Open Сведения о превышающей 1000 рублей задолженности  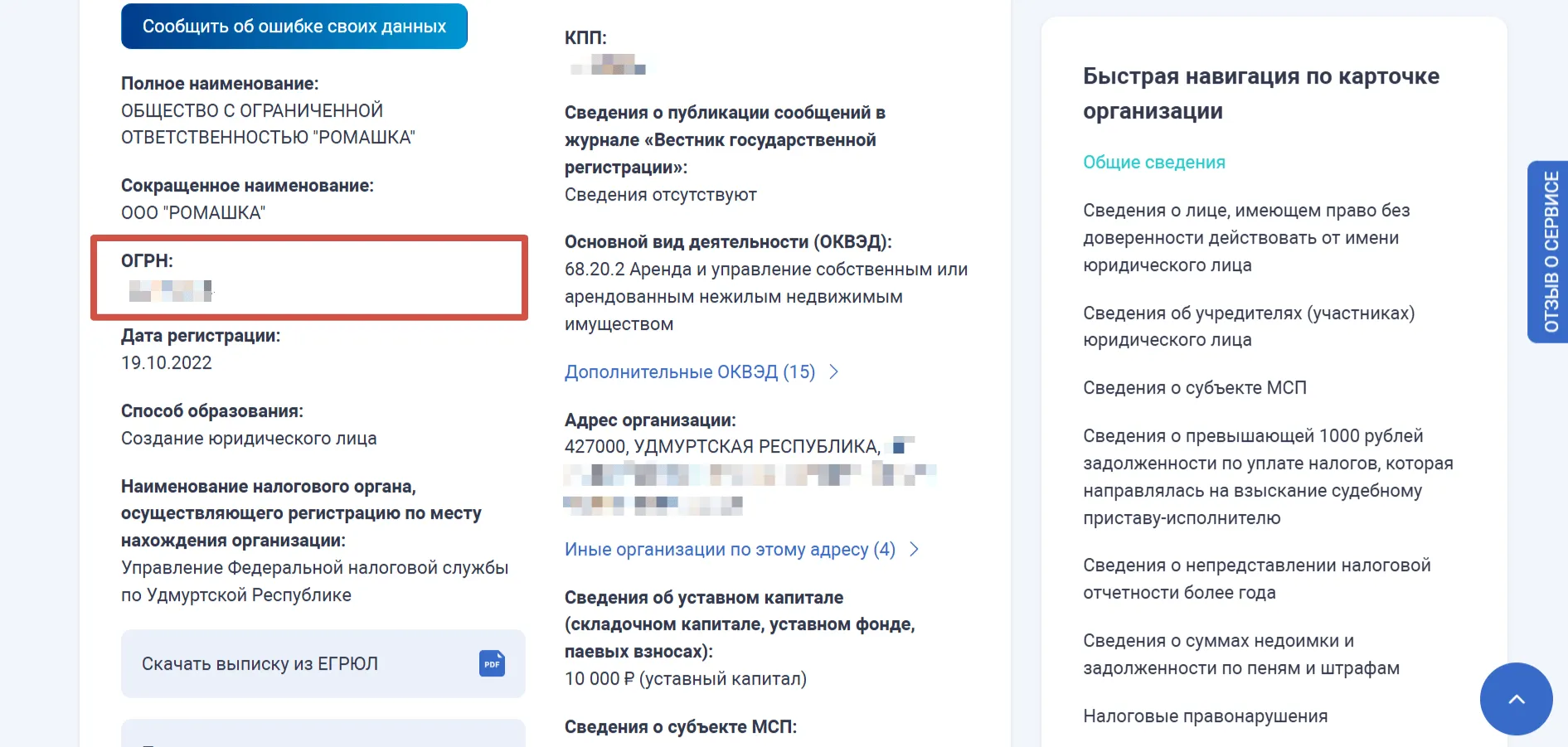pos(1266,477)
